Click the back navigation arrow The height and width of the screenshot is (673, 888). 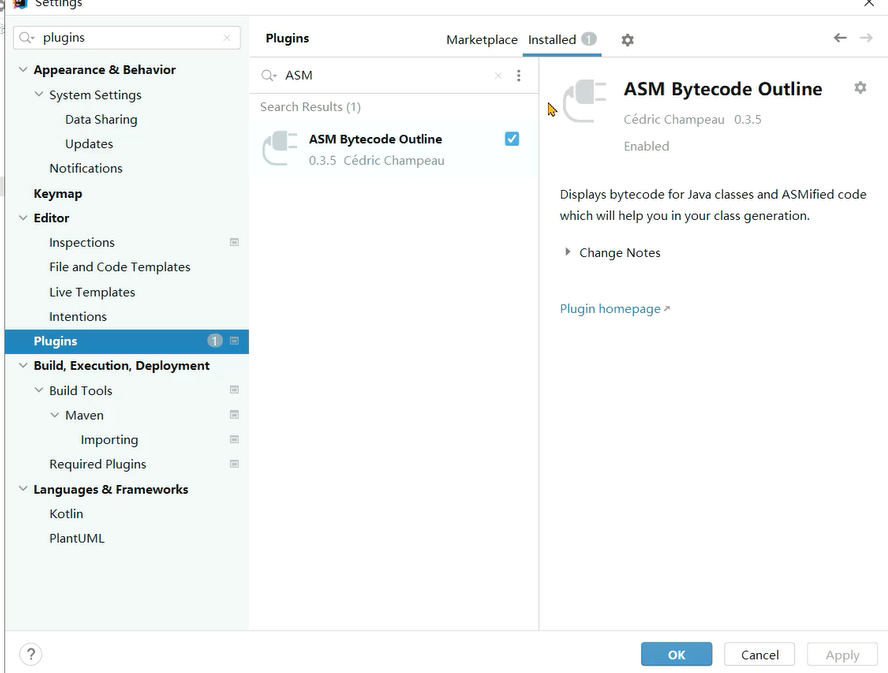click(840, 38)
